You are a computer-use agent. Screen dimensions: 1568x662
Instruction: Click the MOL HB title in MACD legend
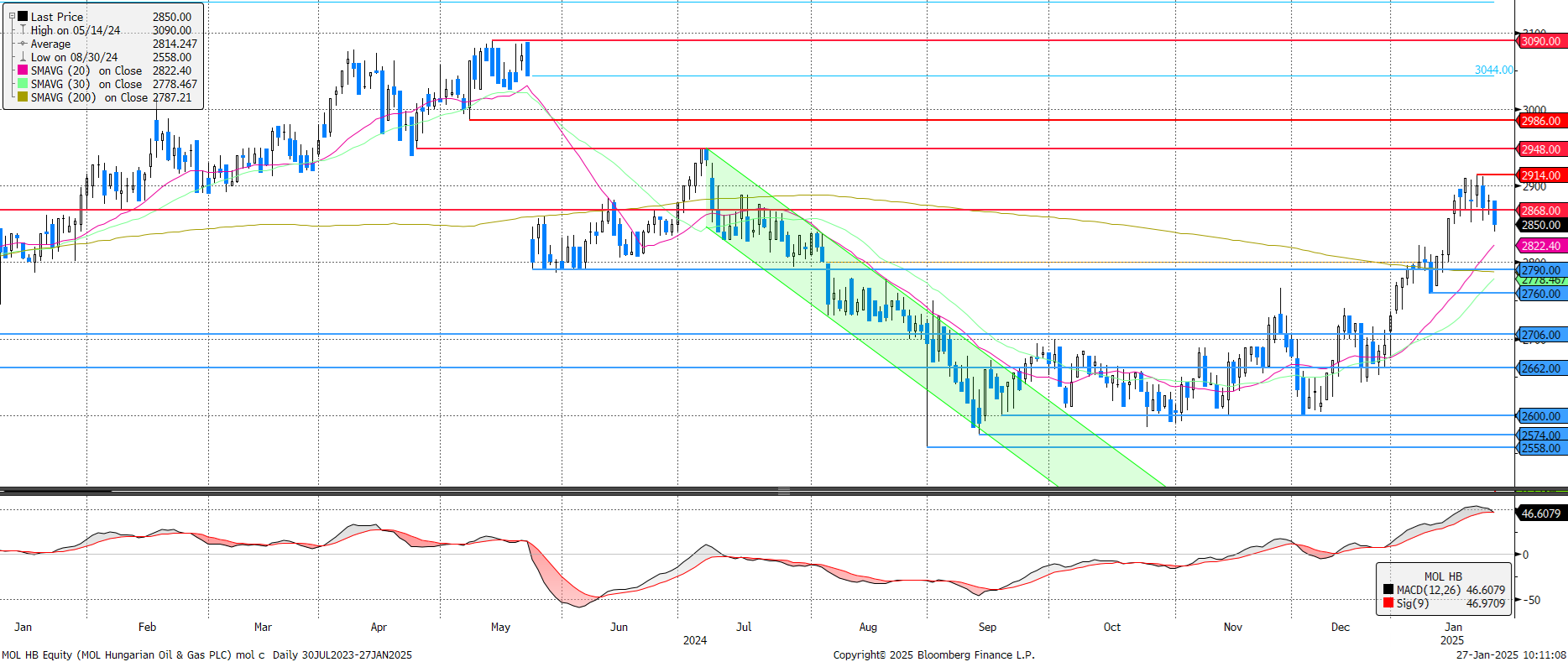pos(1443,576)
